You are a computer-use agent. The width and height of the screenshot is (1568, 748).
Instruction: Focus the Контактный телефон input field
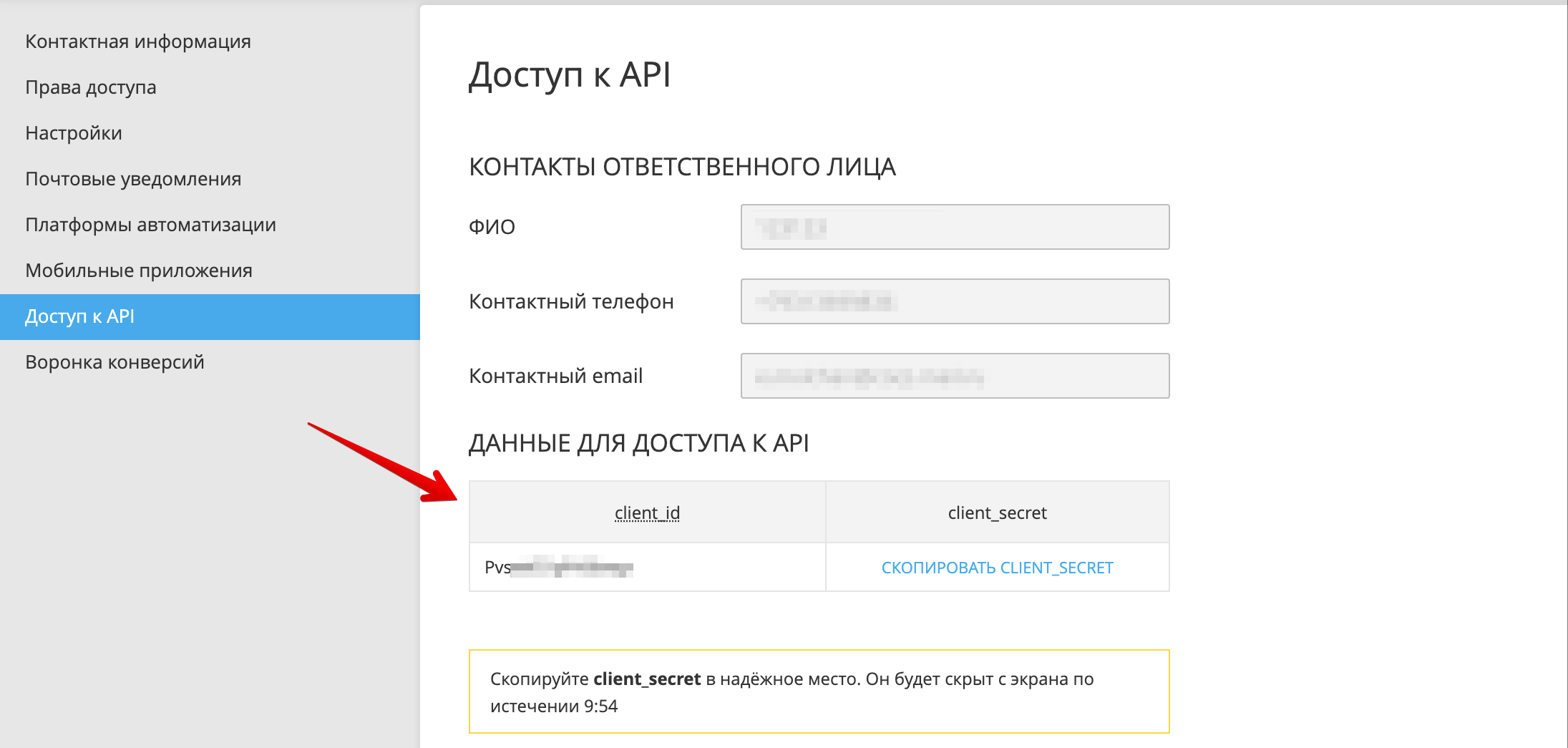pyautogui.click(x=955, y=301)
